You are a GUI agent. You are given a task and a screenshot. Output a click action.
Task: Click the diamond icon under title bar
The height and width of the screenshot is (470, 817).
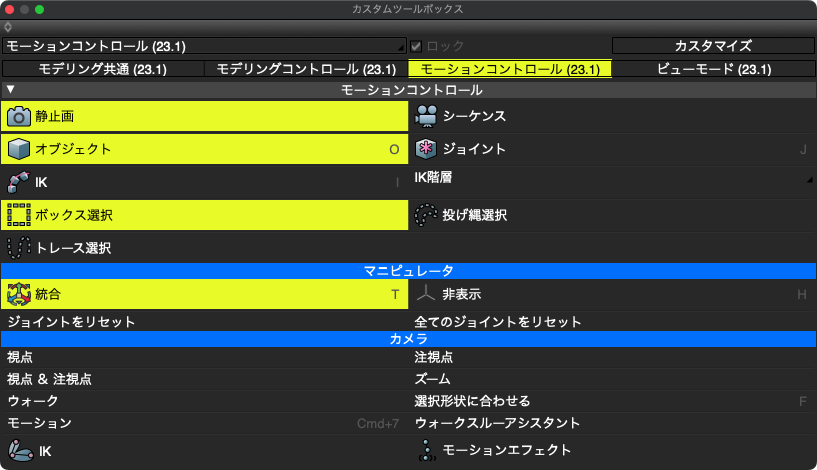coord(8,27)
